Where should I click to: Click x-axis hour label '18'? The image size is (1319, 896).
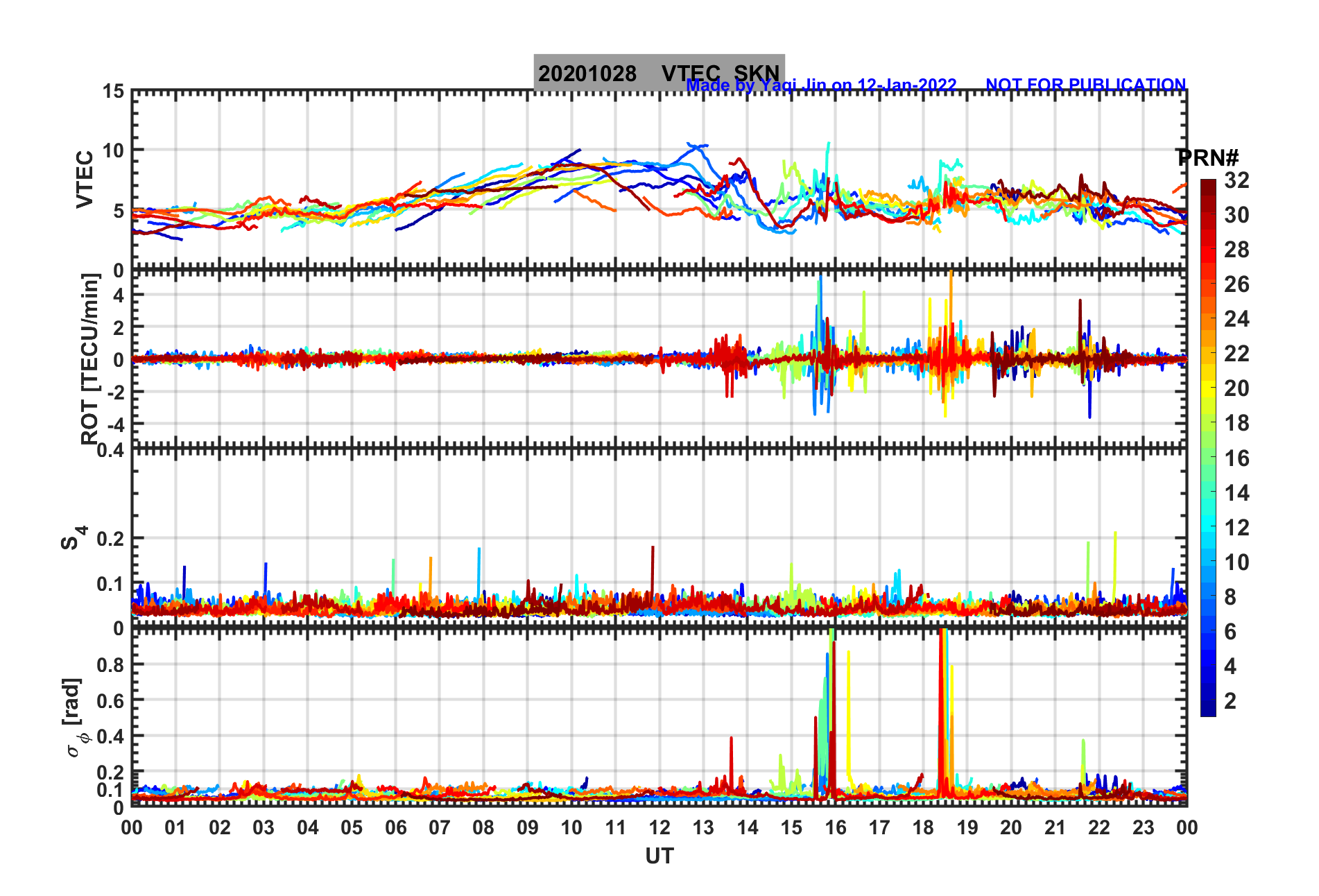924,827
